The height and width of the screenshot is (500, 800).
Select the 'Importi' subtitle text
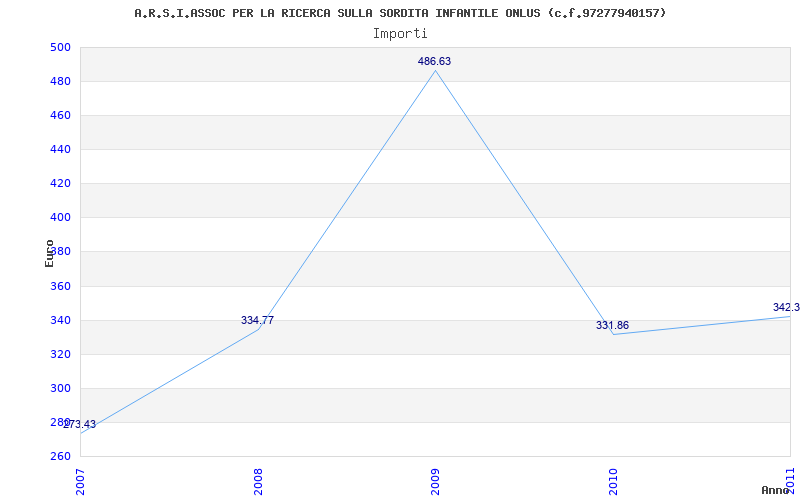tap(400, 34)
